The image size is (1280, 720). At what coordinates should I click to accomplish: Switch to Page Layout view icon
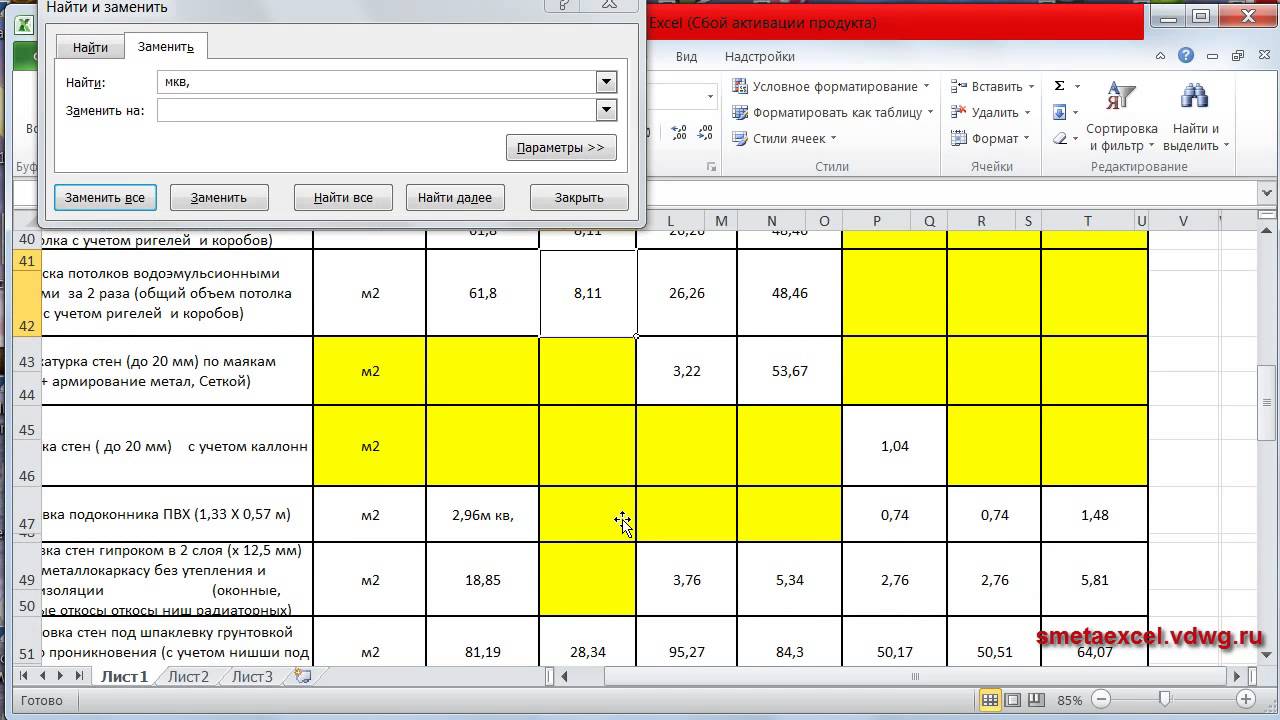pyautogui.click(x=1013, y=700)
